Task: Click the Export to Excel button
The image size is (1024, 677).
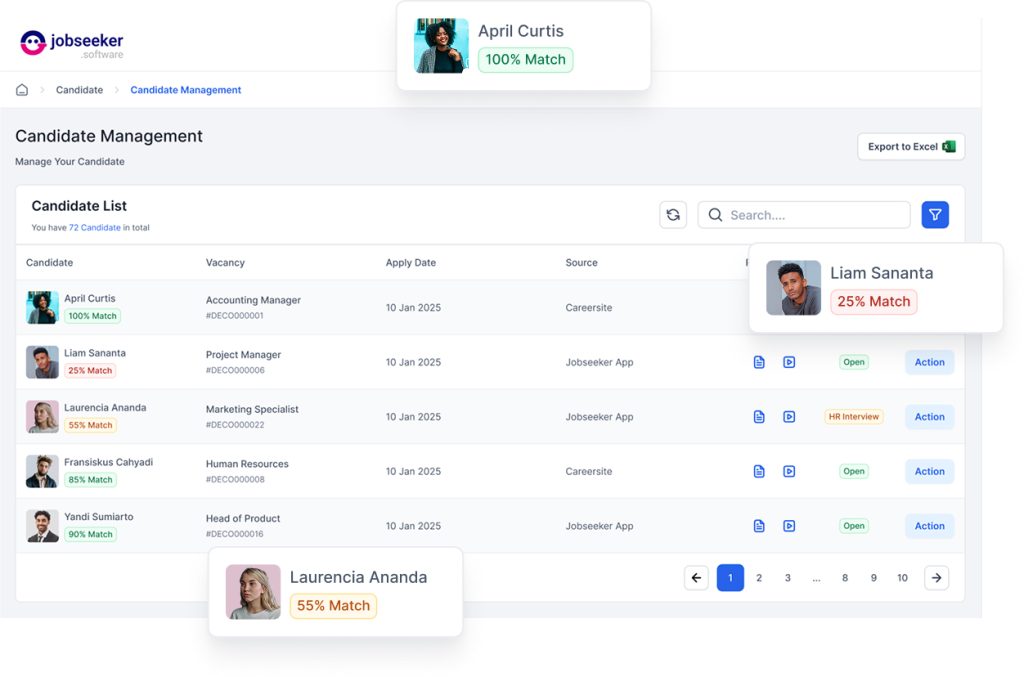Action: tap(911, 147)
